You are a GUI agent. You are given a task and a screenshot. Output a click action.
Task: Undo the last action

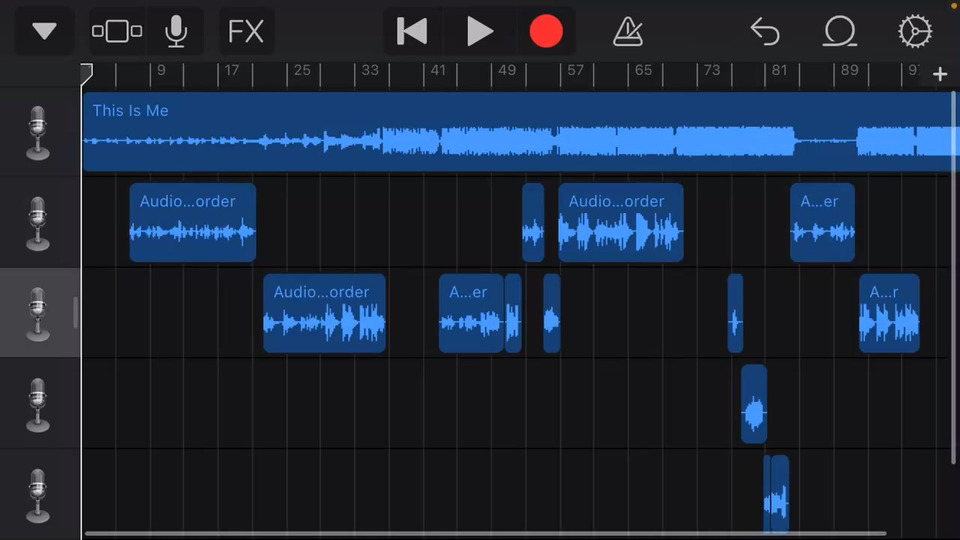[765, 31]
